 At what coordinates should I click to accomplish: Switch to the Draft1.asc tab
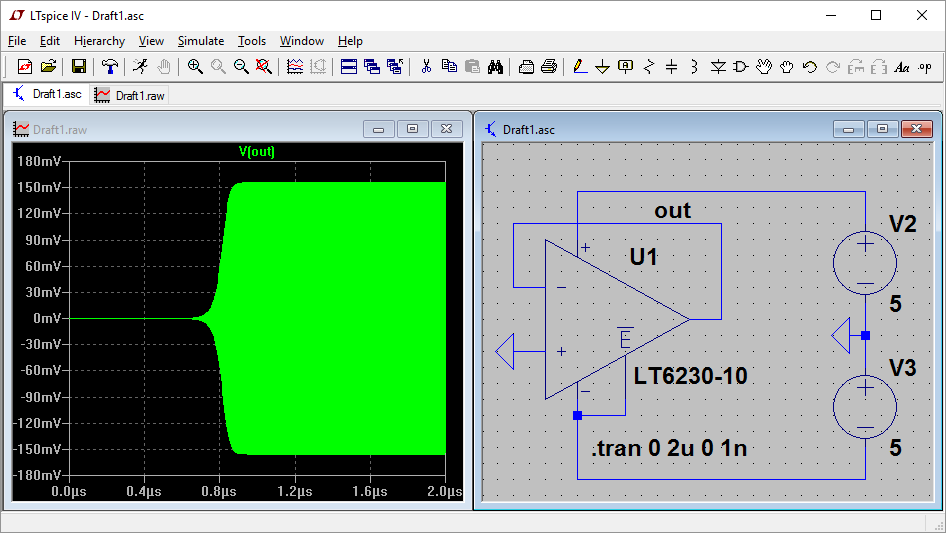tap(47, 94)
